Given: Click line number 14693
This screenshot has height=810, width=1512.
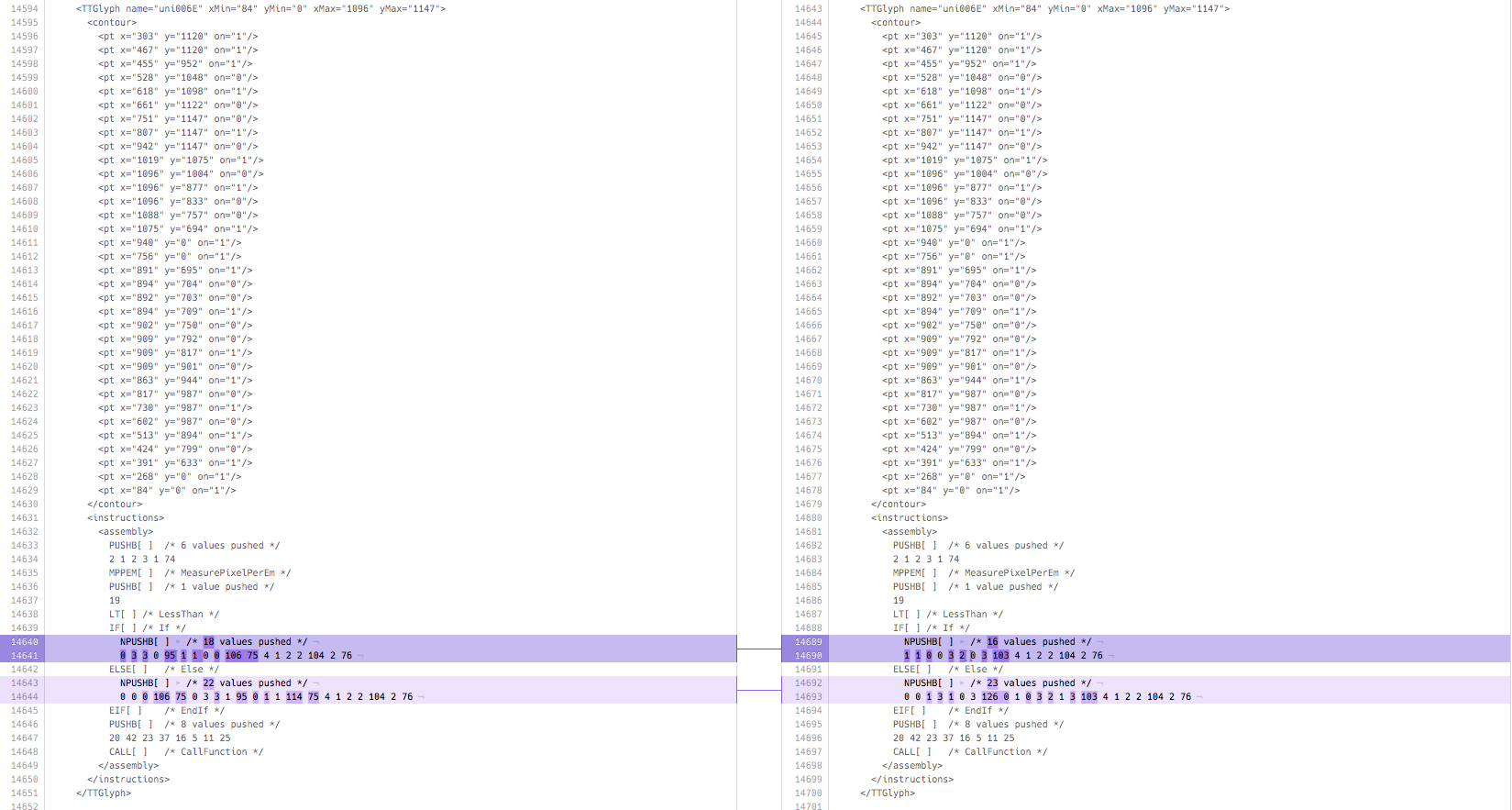Looking at the screenshot, I should 809,697.
